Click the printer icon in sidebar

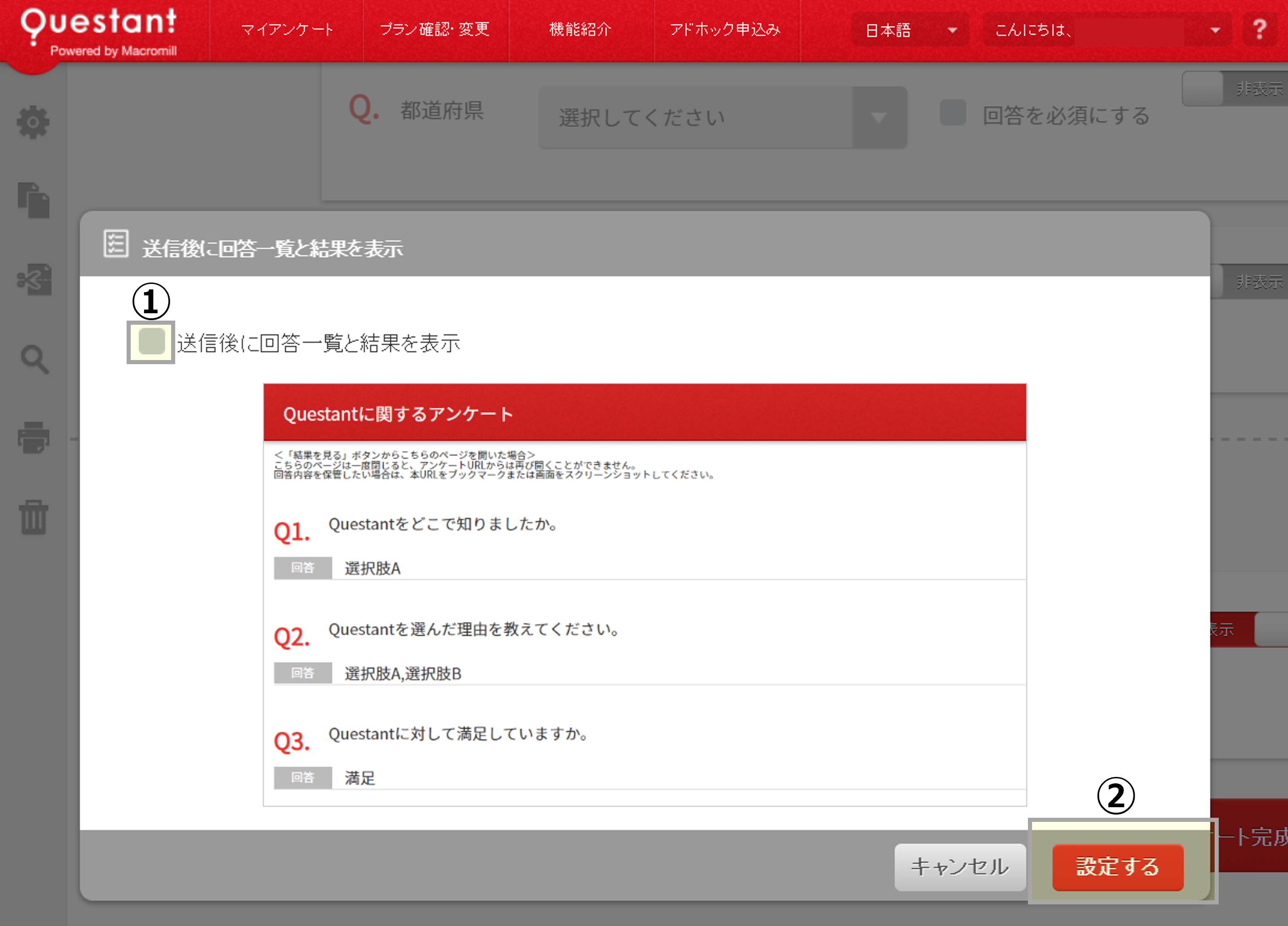pos(33,437)
